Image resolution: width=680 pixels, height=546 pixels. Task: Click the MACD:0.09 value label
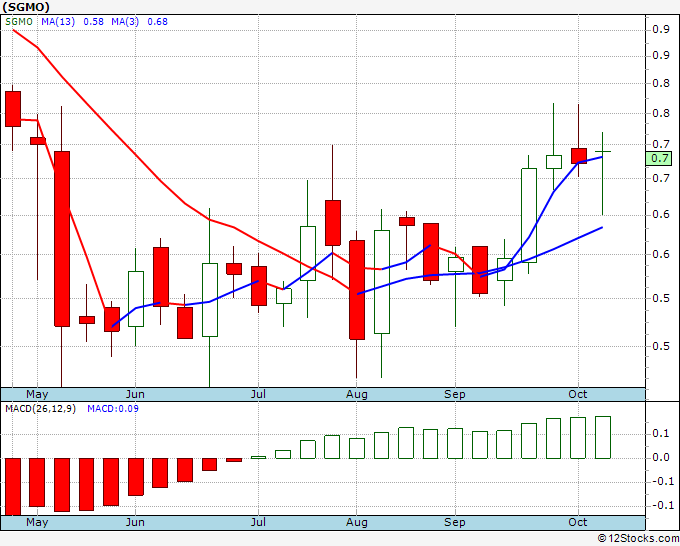click(x=113, y=409)
